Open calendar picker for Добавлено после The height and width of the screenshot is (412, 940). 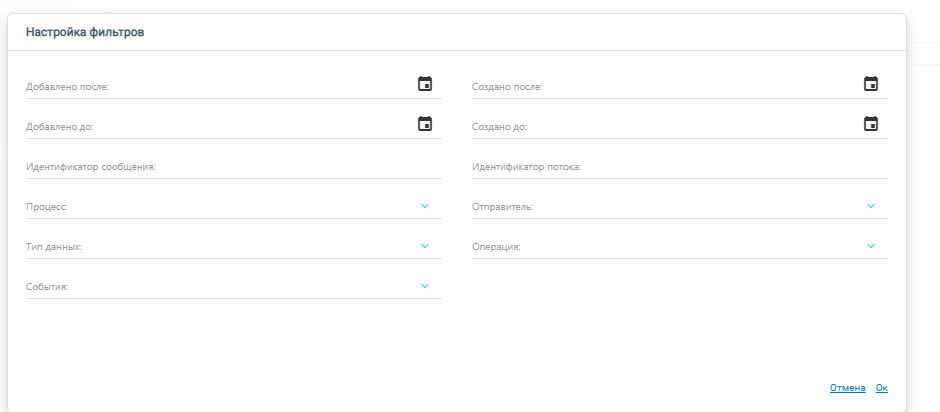coord(425,84)
